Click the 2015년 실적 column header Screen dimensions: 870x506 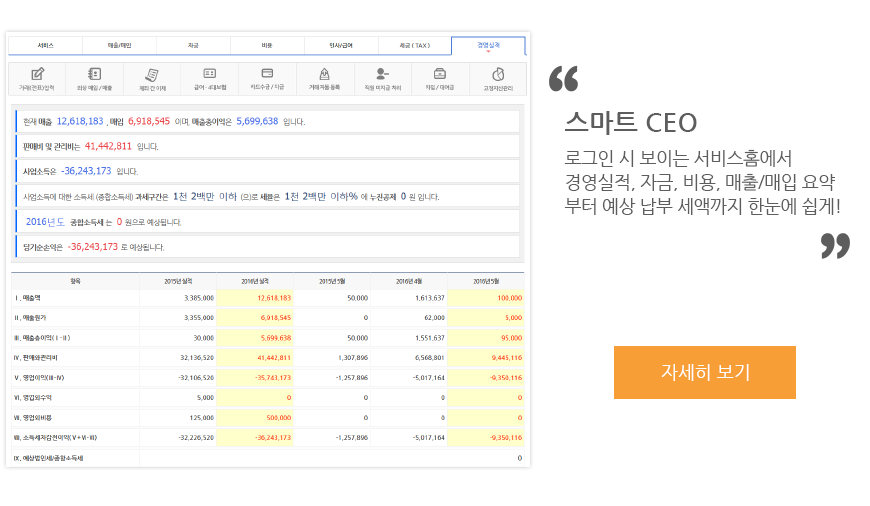(x=178, y=281)
